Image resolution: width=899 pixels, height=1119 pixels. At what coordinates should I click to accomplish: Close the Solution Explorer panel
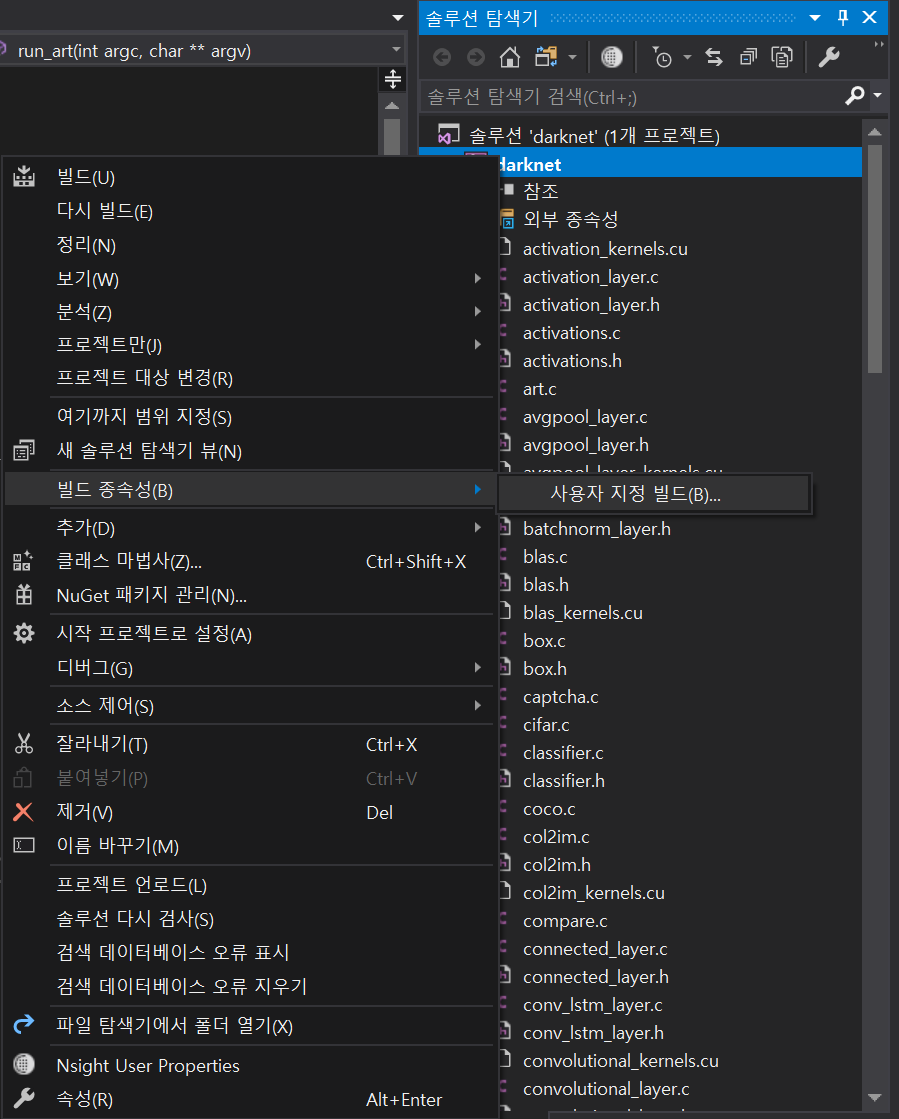(869, 17)
